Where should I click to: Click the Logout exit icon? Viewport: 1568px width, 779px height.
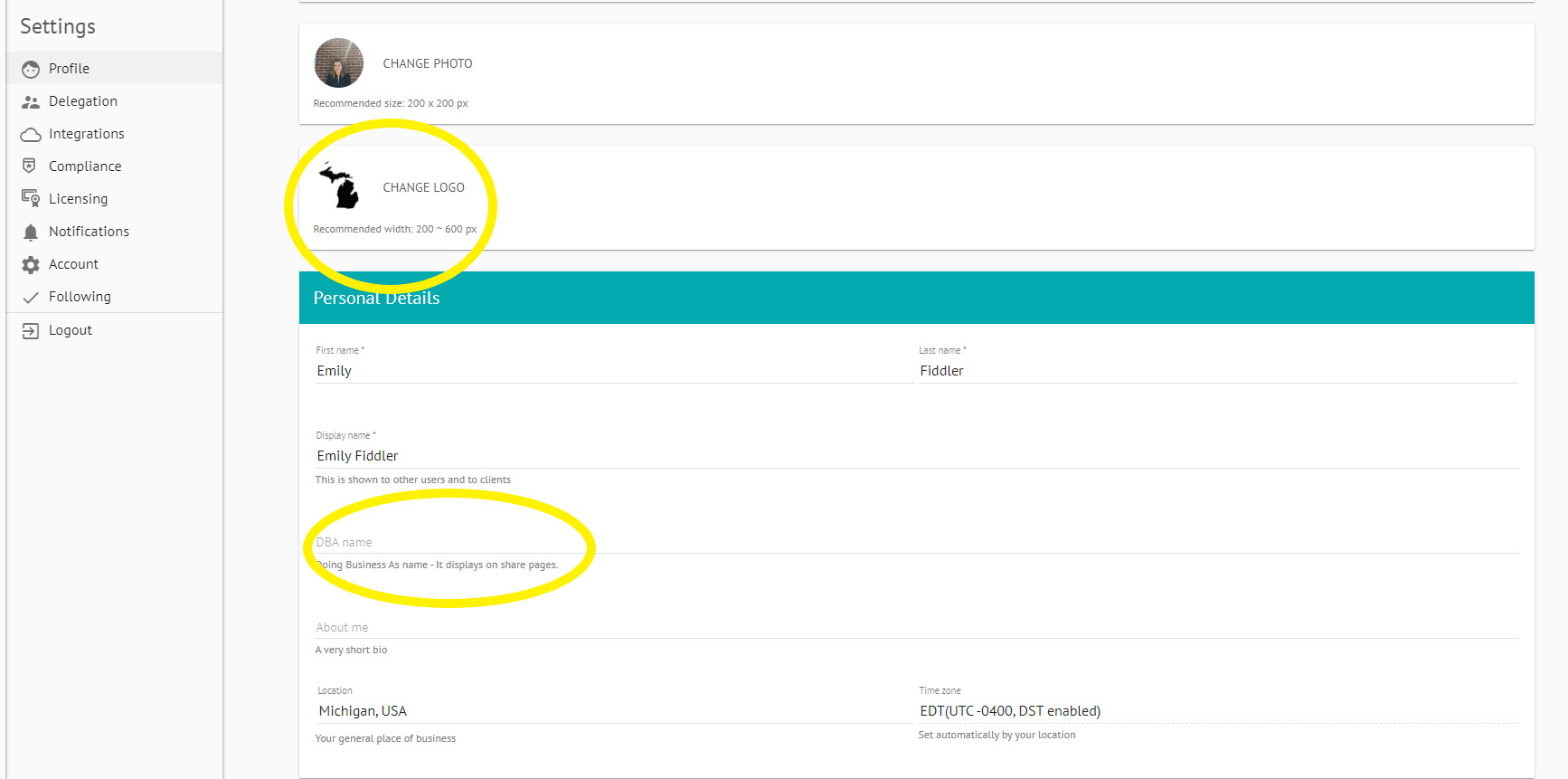click(x=31, y=330)
